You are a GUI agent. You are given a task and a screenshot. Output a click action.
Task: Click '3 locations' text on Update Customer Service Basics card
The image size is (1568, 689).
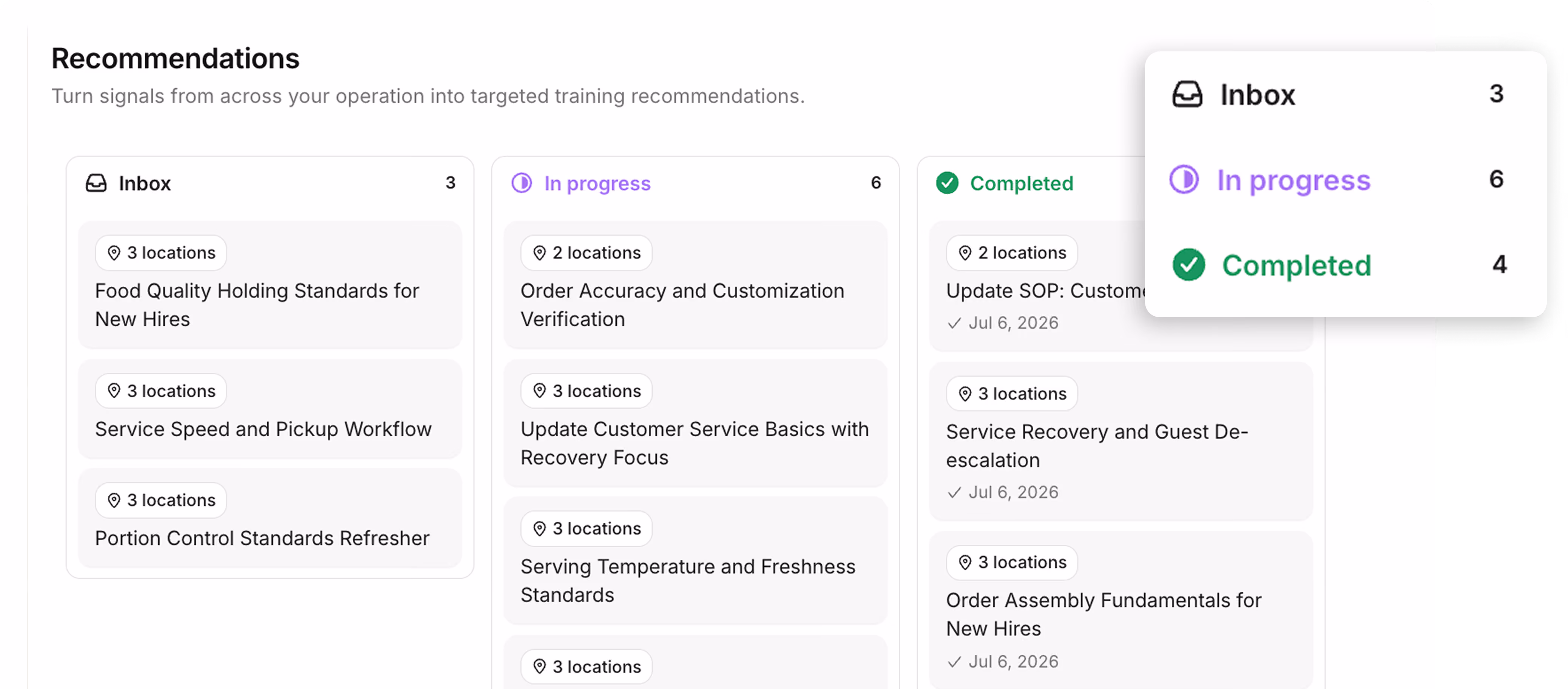point(597,391)
